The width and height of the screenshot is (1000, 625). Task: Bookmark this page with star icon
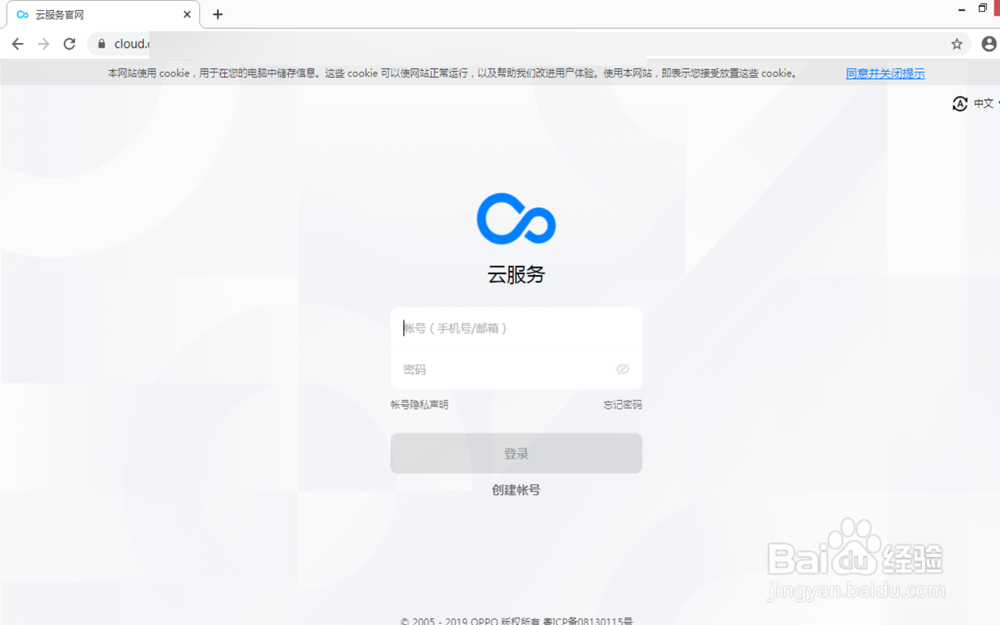(x=957, y=44)
